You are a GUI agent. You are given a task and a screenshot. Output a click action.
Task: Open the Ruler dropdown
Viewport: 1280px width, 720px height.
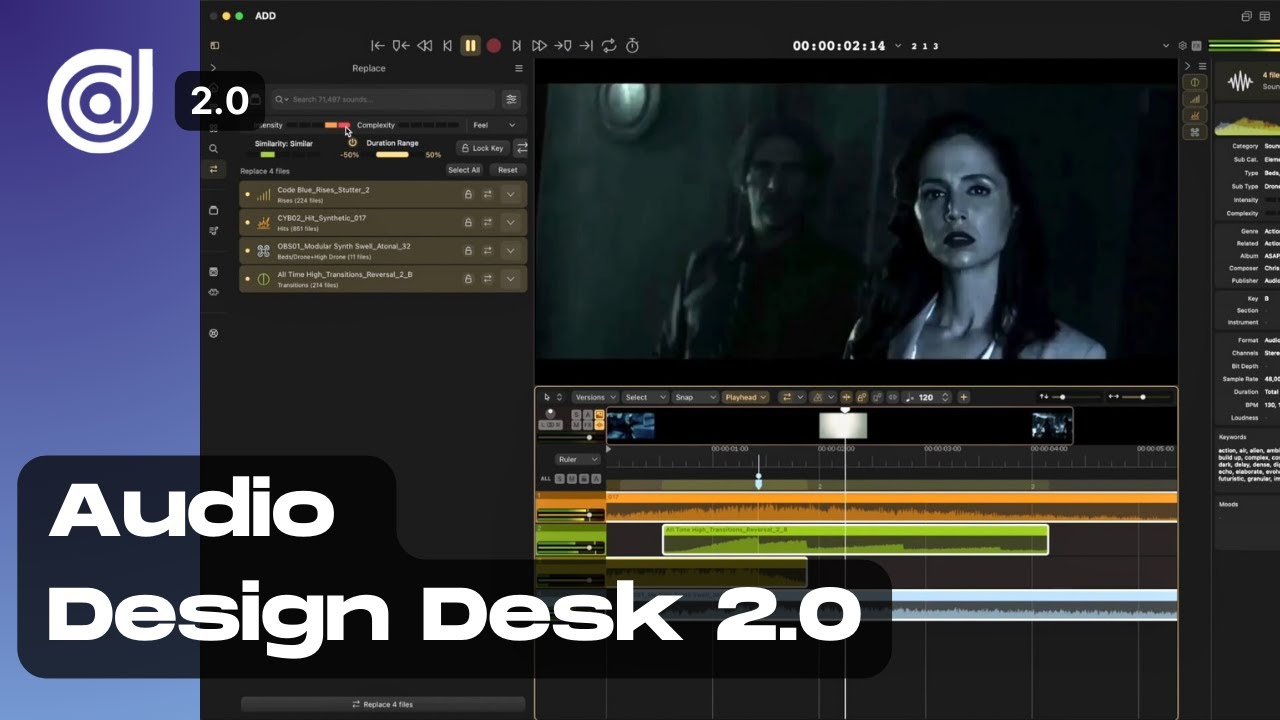coord(579,460)
